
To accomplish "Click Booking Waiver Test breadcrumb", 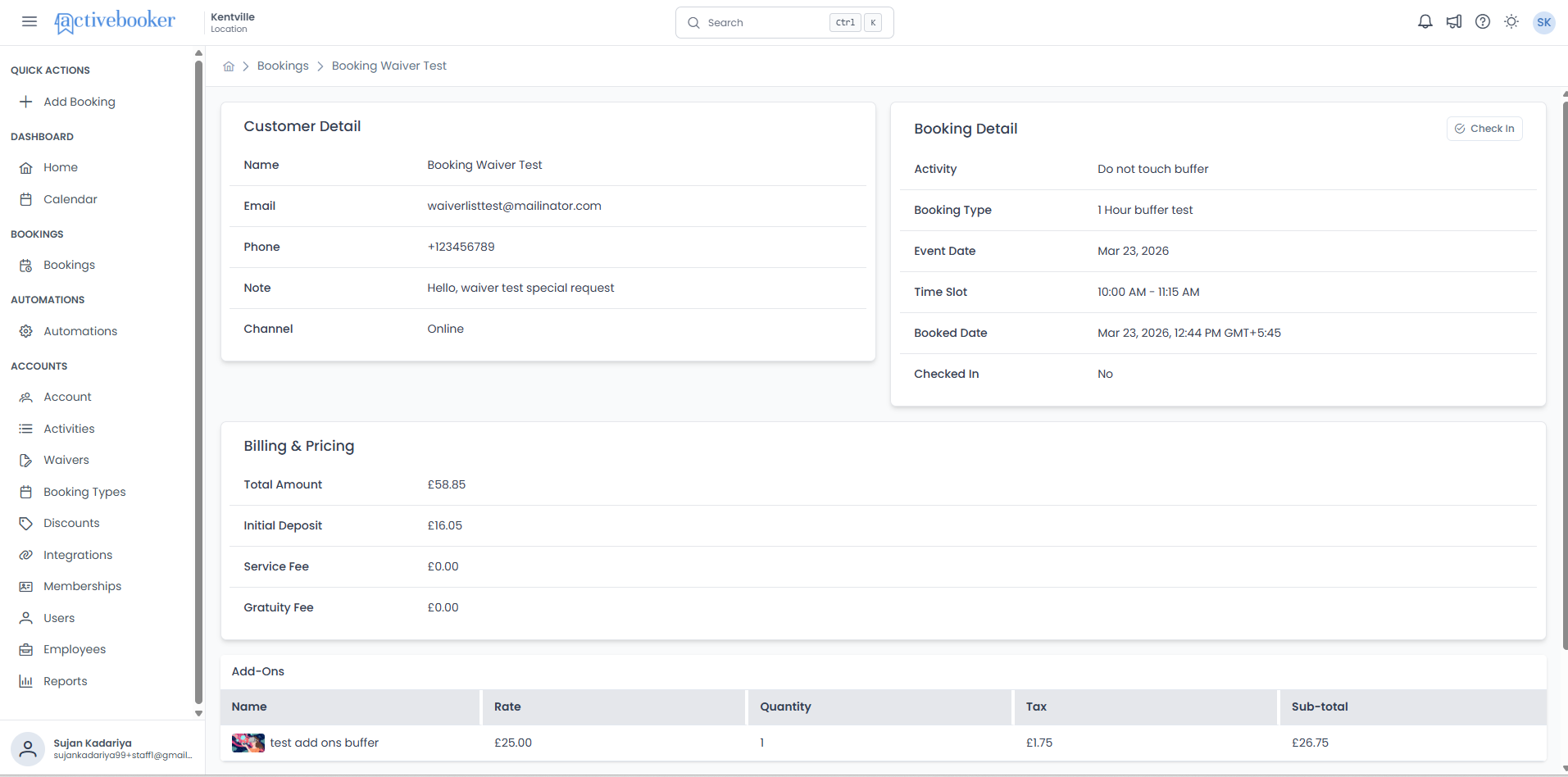I will [389, 66].
